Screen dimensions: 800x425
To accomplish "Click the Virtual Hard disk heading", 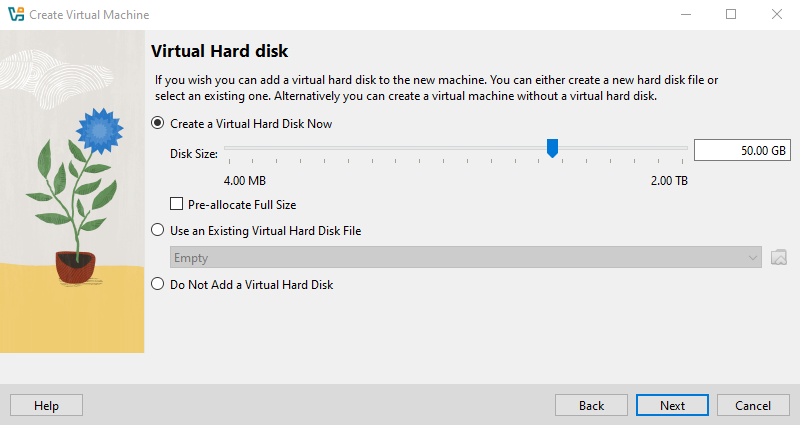I will pyautogui.click(x=219, y=51).
